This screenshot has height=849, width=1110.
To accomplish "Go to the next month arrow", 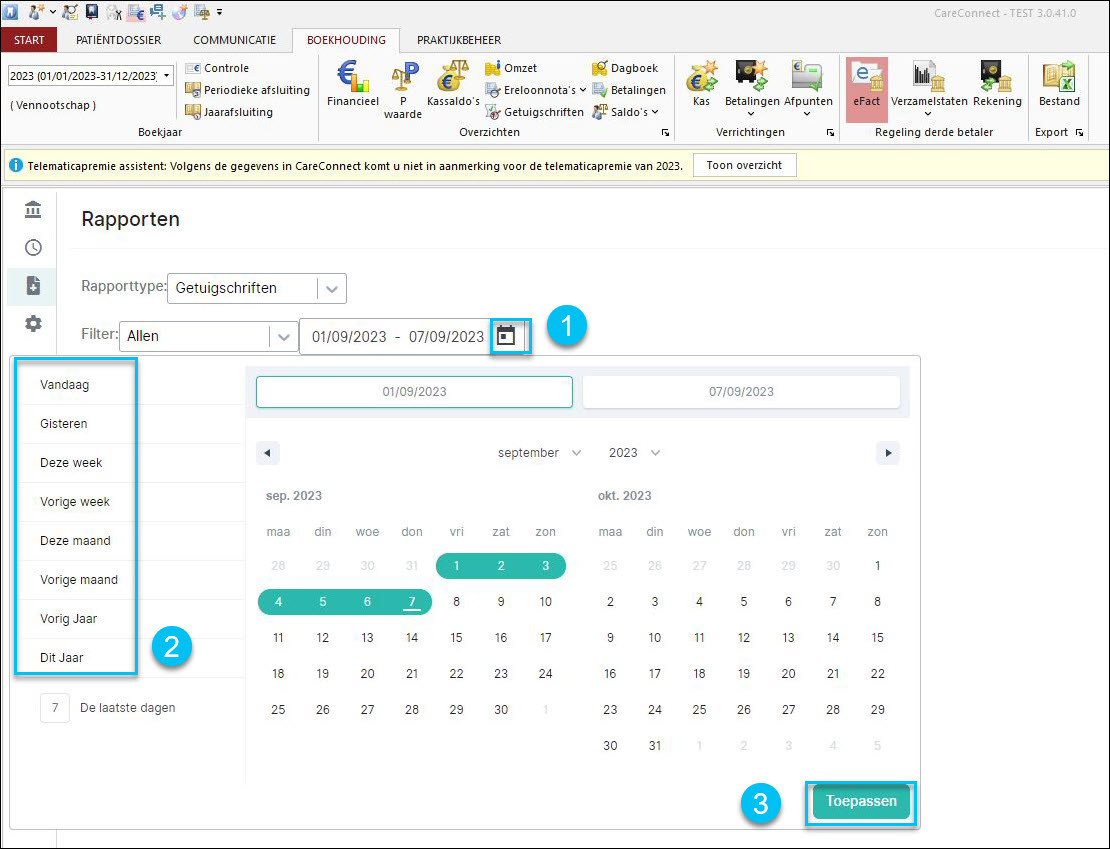I will 888,452.
